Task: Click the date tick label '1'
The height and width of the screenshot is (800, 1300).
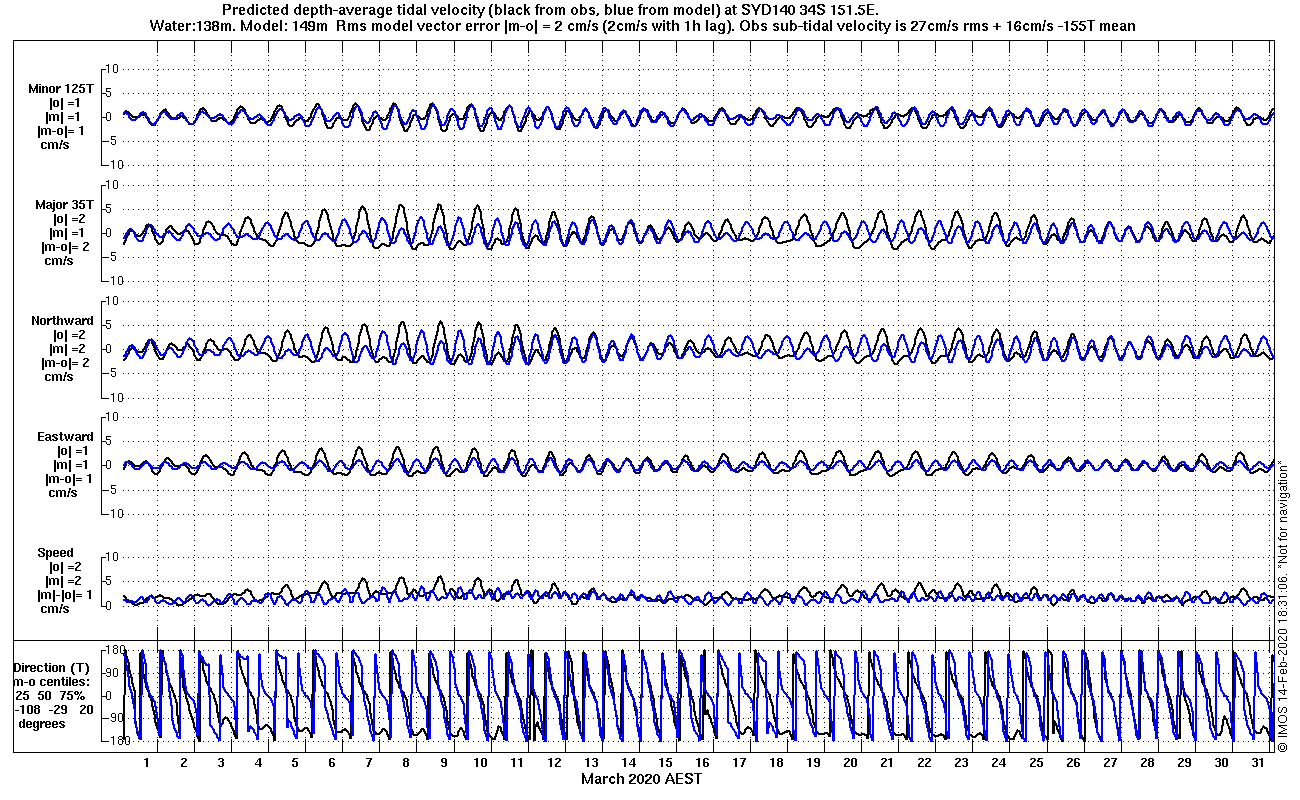Action: pyautogui.click(x=146, y=762)
